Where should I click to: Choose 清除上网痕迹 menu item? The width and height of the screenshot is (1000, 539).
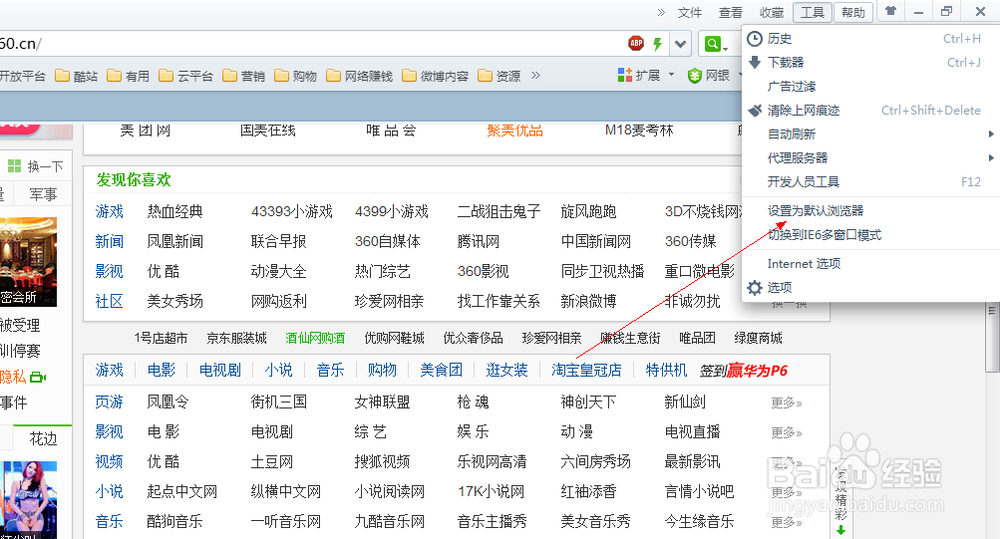pos(871,110)
